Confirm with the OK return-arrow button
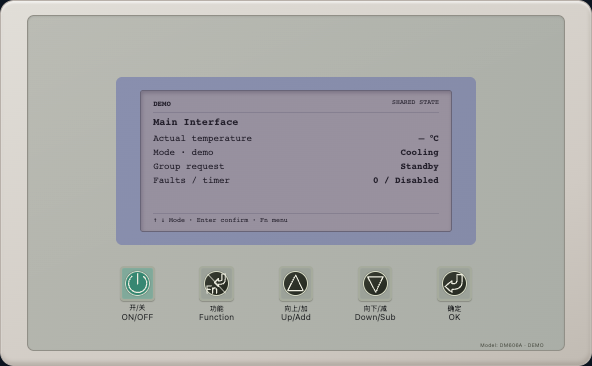592x366 pixels. pyautogui.click(x=454, y=284)
